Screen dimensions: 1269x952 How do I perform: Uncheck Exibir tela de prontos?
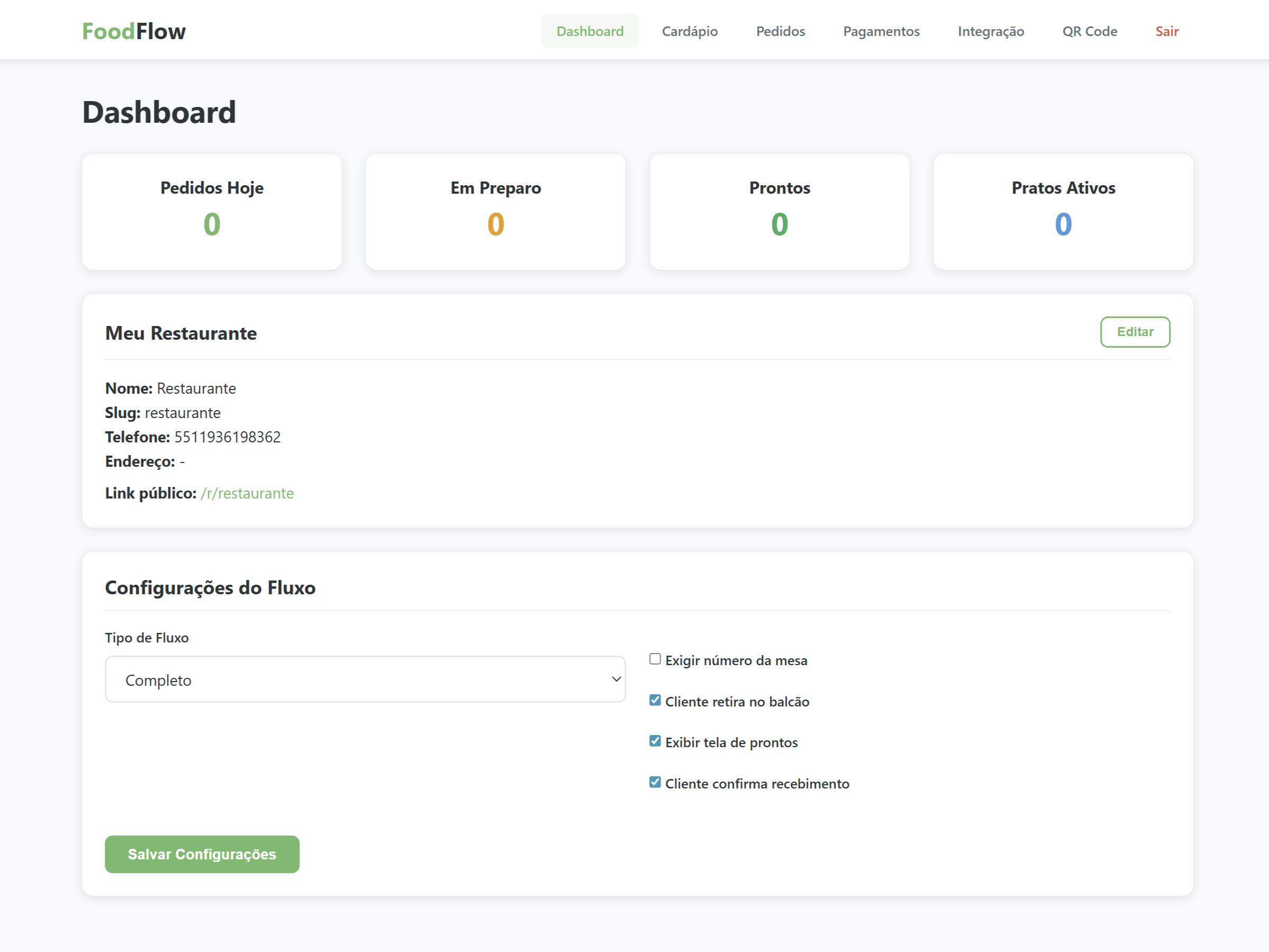[655, 741]
